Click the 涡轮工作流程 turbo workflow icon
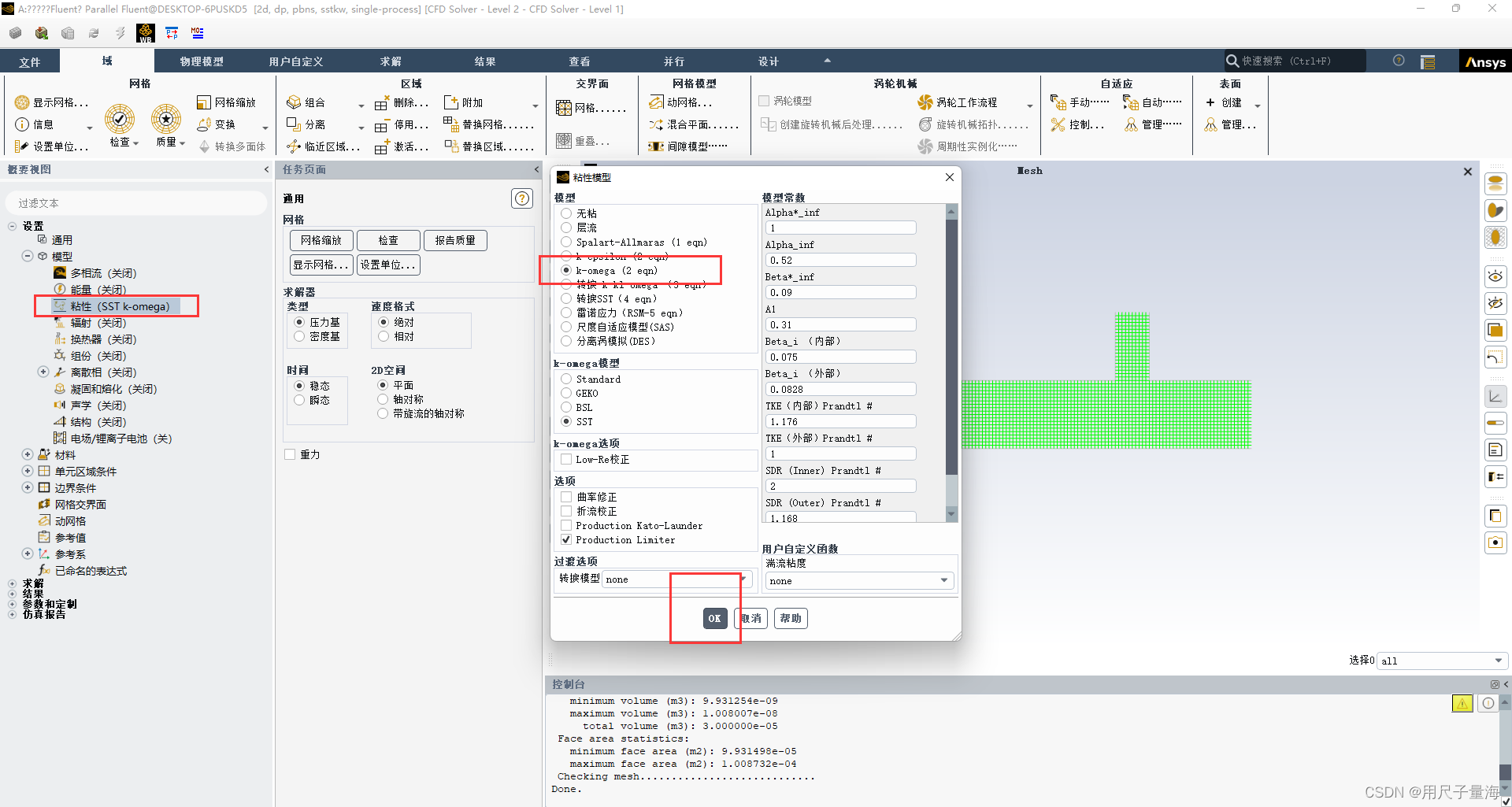The height and width of the screenshot is (807, 1512). point(925,102)
